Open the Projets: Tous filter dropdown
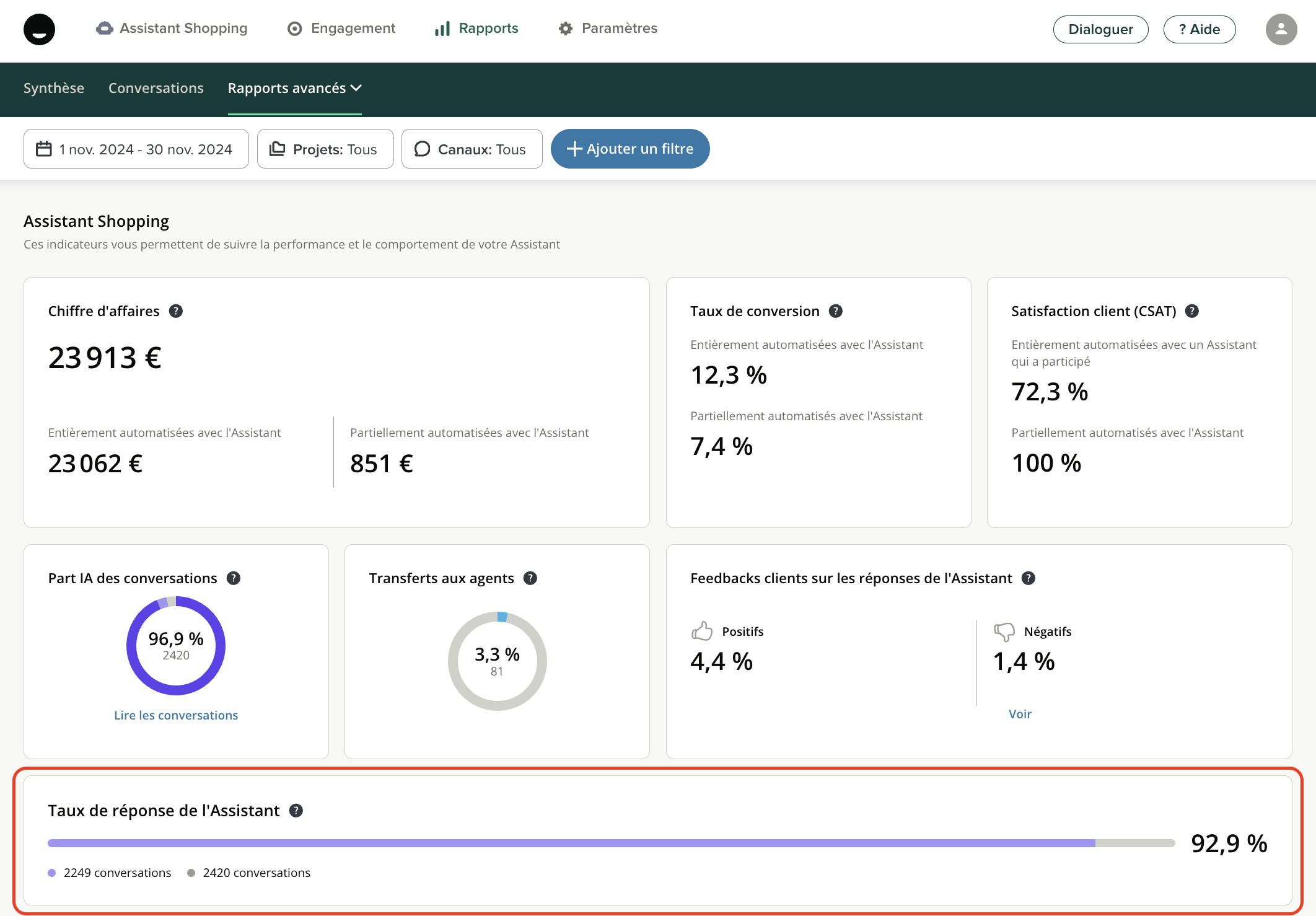The width and height of the screenshot is (1316, 916). (325, 149)
